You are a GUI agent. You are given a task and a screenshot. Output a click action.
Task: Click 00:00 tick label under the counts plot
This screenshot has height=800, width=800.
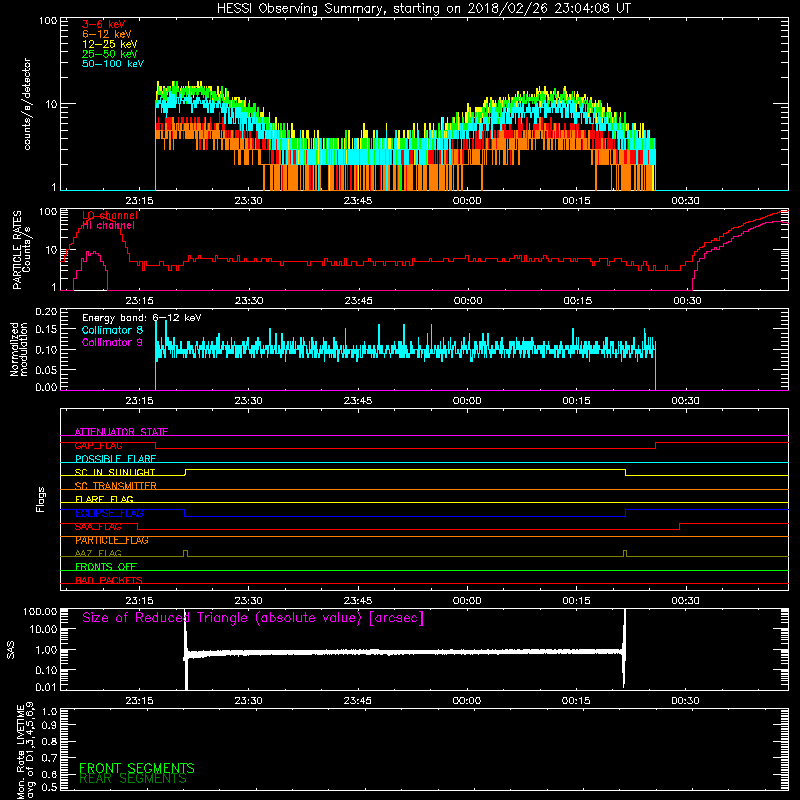click(x=467, y=201)
